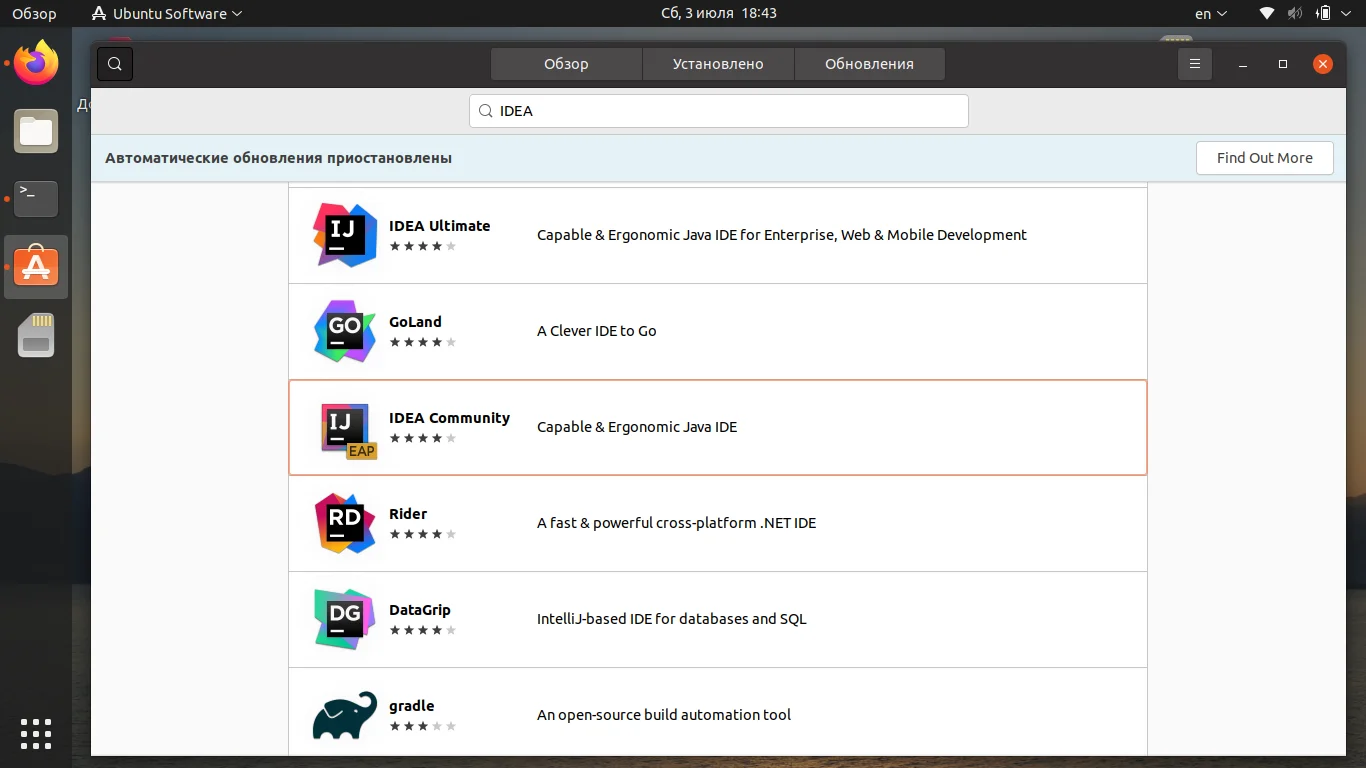
Task: Click 'A fast & powerful cross-platform .NET IDE' text
Action: 677,523
